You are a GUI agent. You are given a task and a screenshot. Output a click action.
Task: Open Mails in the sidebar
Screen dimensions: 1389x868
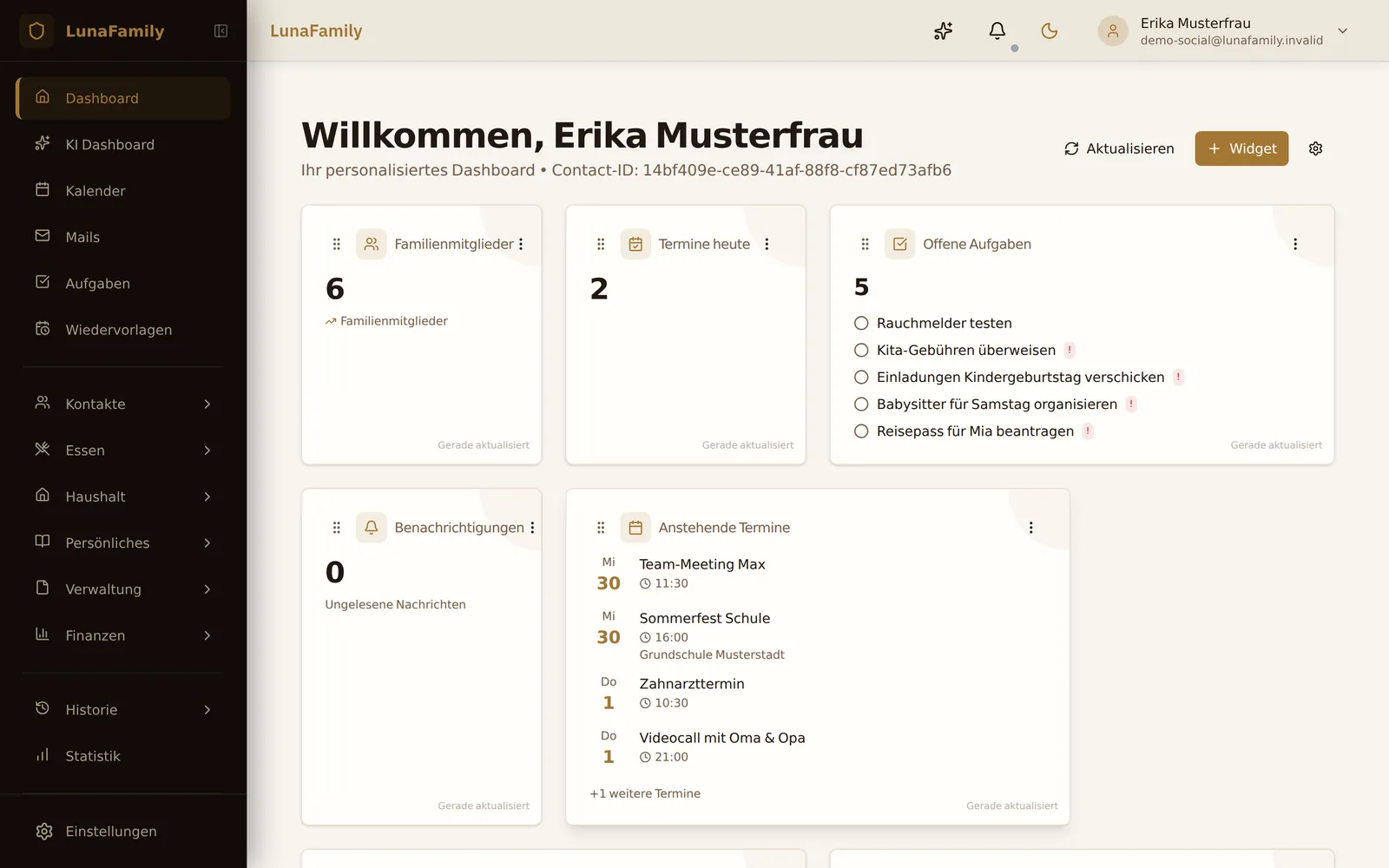123,237
